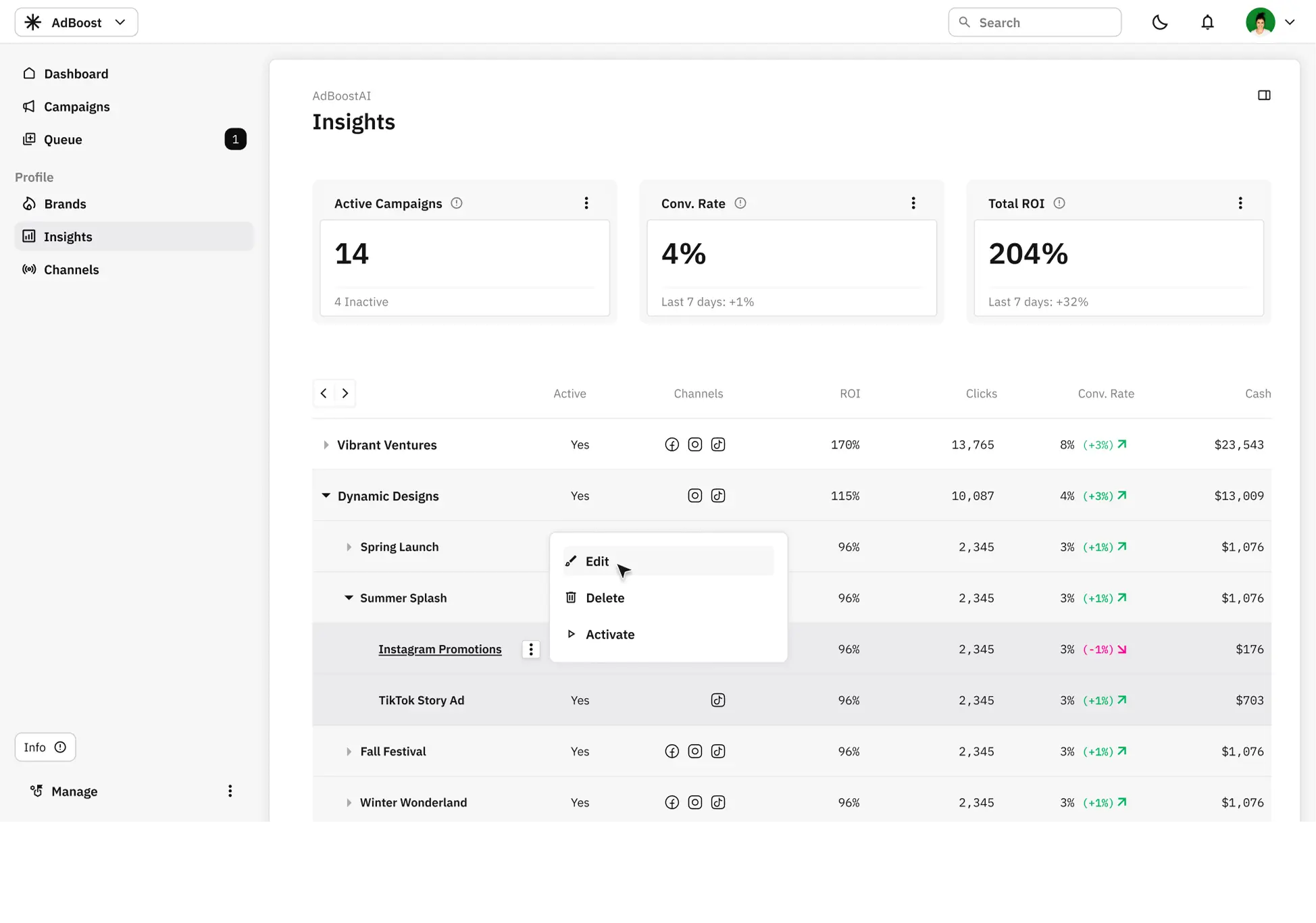Open the AdBoost workspace dropdown
Screen dimensions: 1316x923
pos(76,22)
